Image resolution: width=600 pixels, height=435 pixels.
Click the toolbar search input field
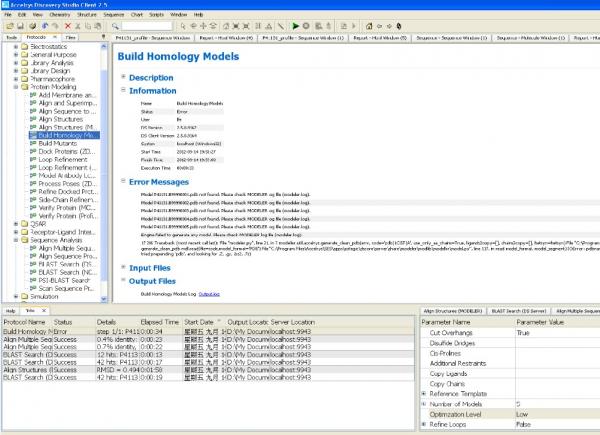147,26
